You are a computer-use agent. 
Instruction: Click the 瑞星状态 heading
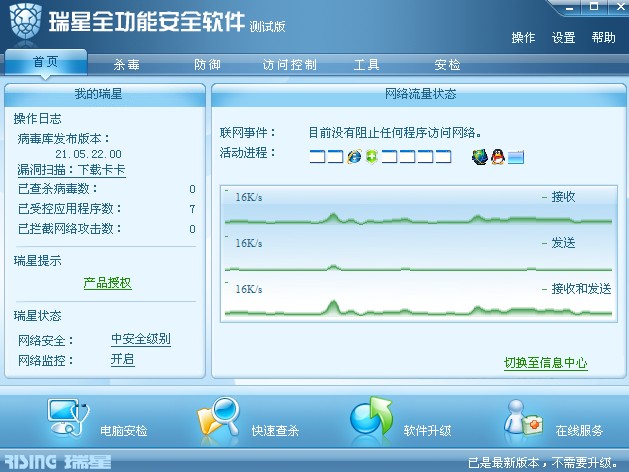[x=37, y=316]
